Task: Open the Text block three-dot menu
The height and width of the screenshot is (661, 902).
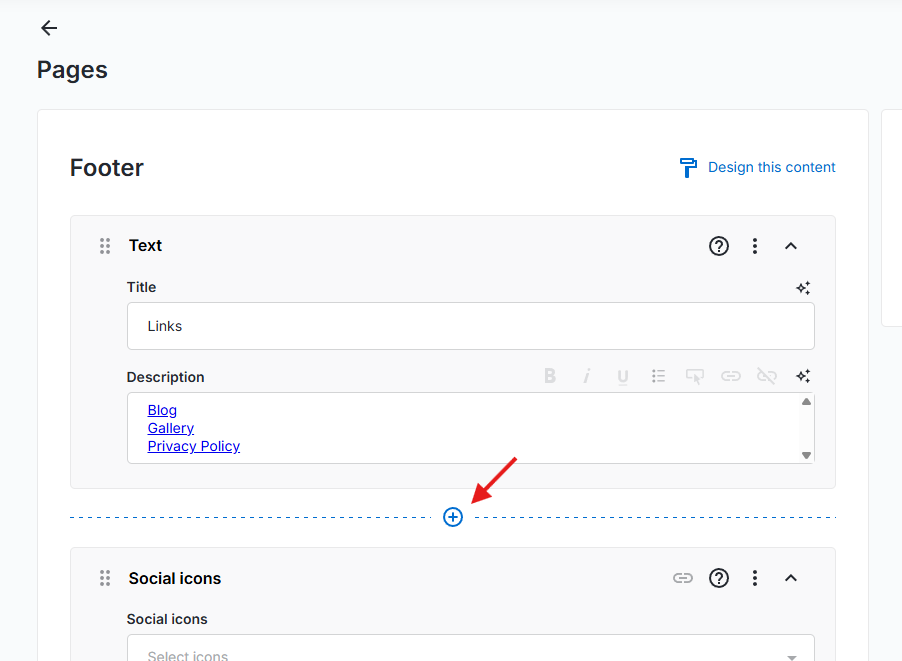Action: (x=755, y=246)
